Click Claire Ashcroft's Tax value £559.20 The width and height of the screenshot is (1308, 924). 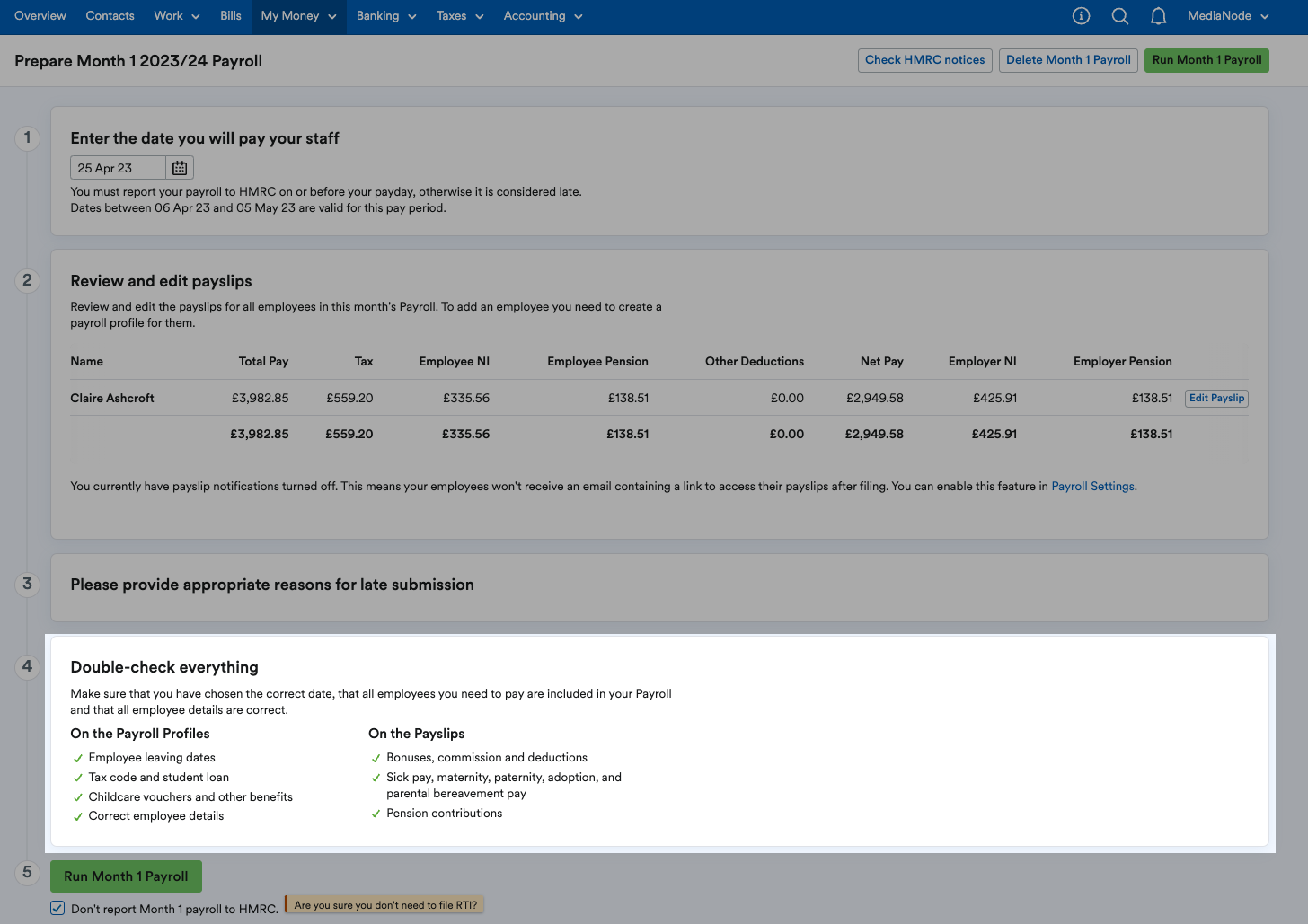click(x=349, y=398)
